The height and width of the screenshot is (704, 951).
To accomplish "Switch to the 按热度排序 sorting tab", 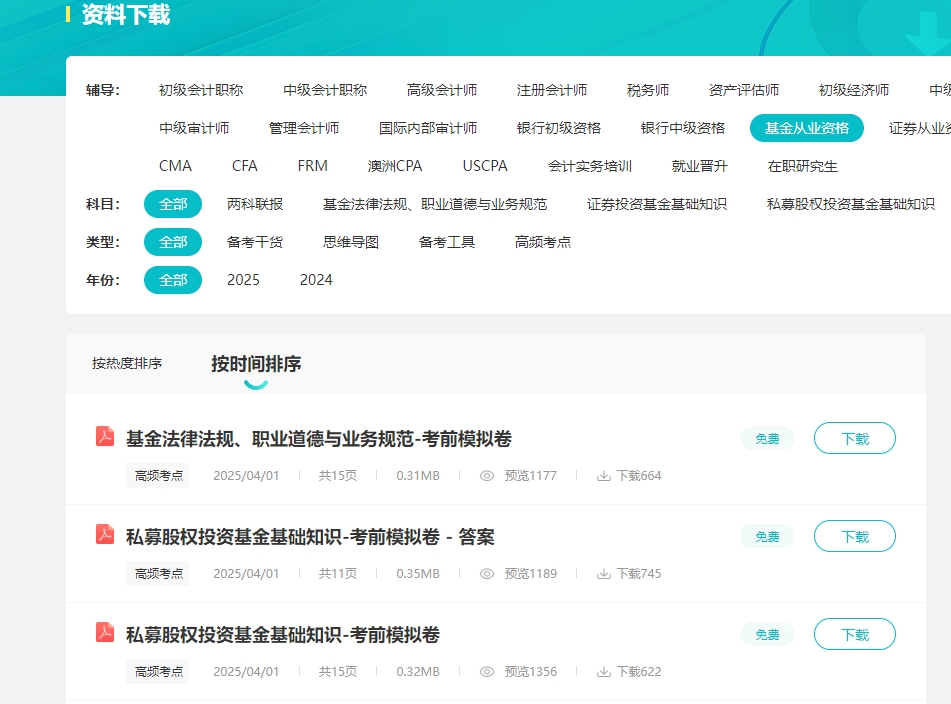I will [125, 364].
